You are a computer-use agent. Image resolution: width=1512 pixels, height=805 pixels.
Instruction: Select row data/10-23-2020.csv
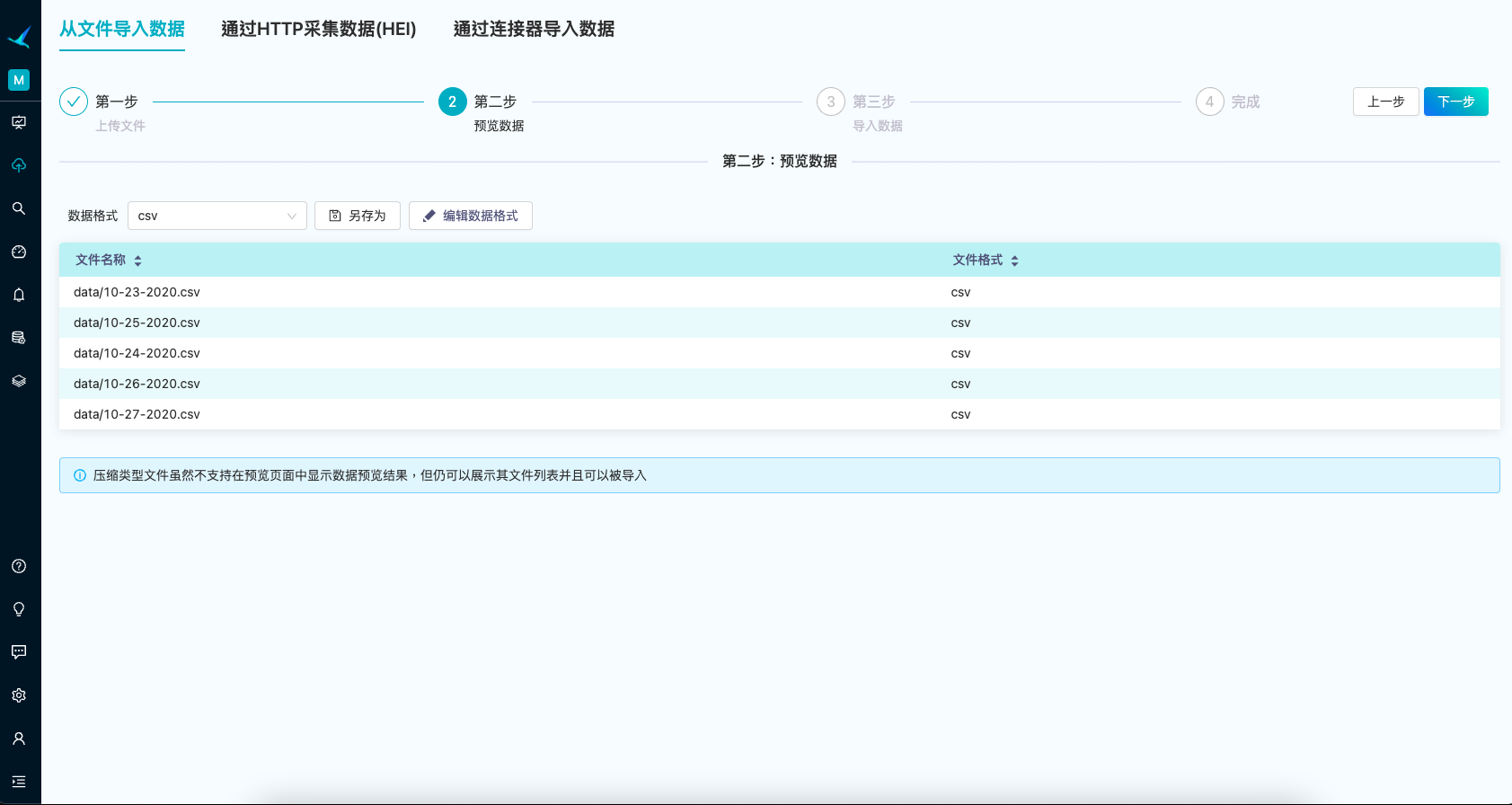click(x=780, y=292)
